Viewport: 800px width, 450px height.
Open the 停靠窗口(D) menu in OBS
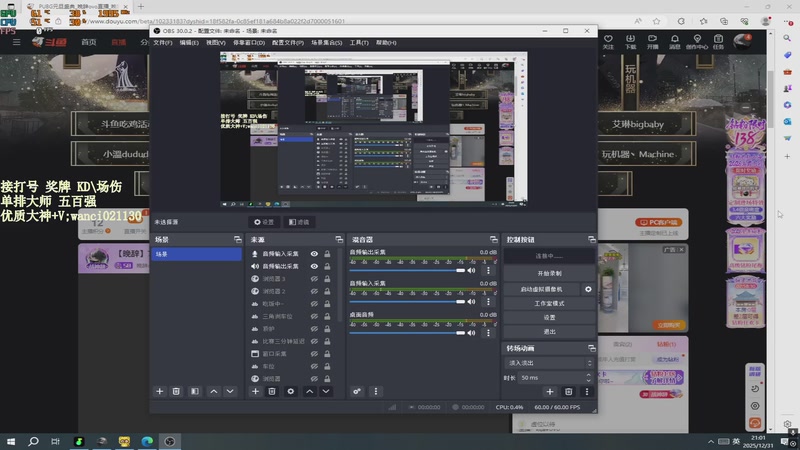[x=249, y=43]
